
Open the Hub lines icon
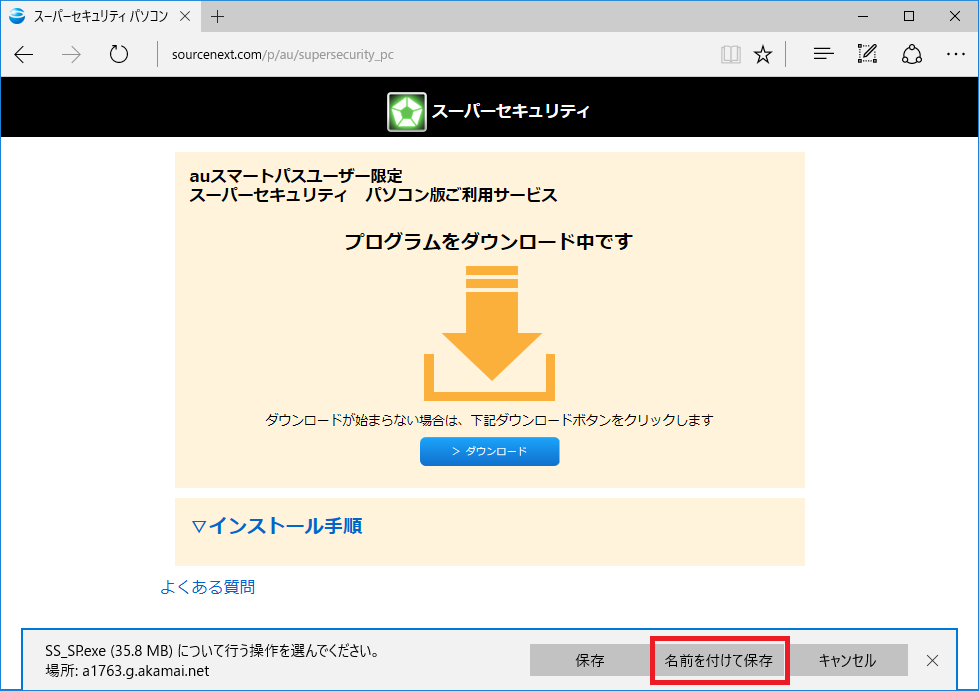824,54
